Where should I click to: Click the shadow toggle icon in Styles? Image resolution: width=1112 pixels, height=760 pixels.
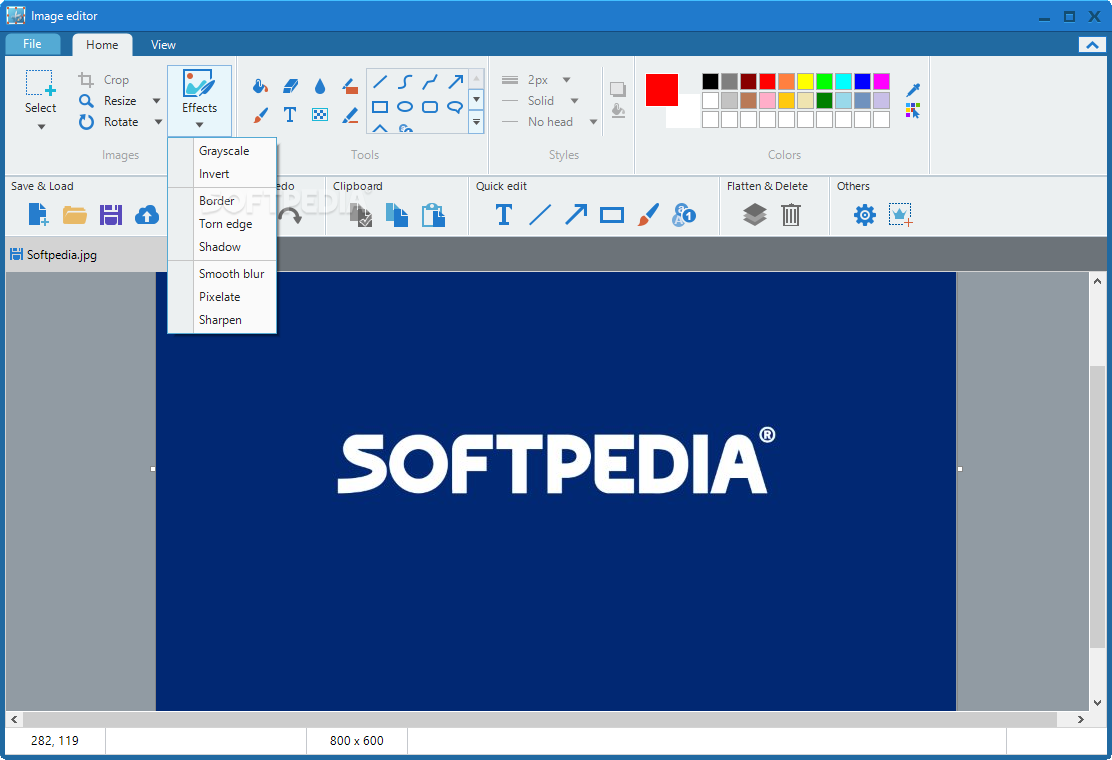click(x=618, y=89)
